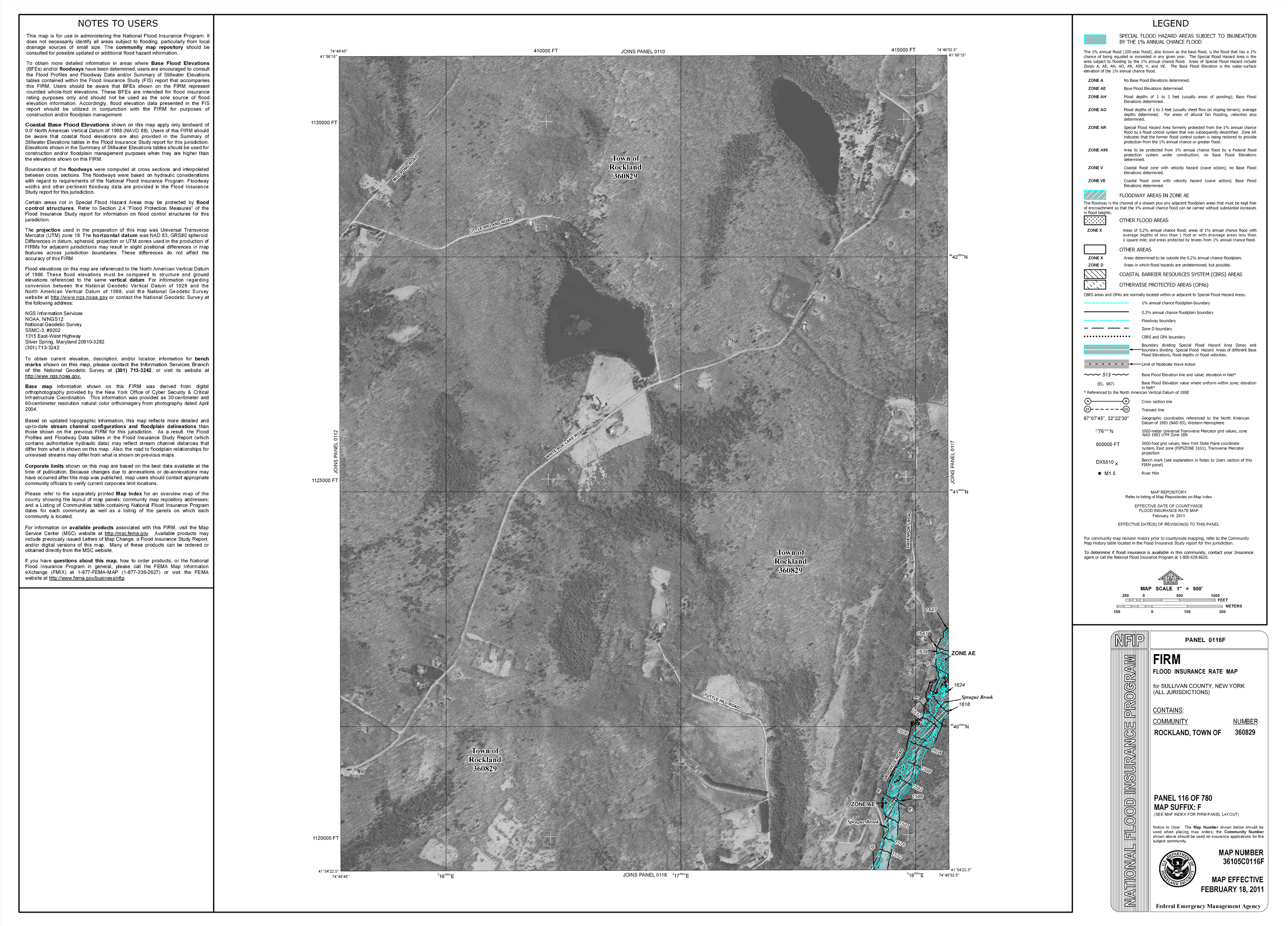Click the ZONE AH legend entry
The image size is (1288, 926).
tap(1172, 99)
